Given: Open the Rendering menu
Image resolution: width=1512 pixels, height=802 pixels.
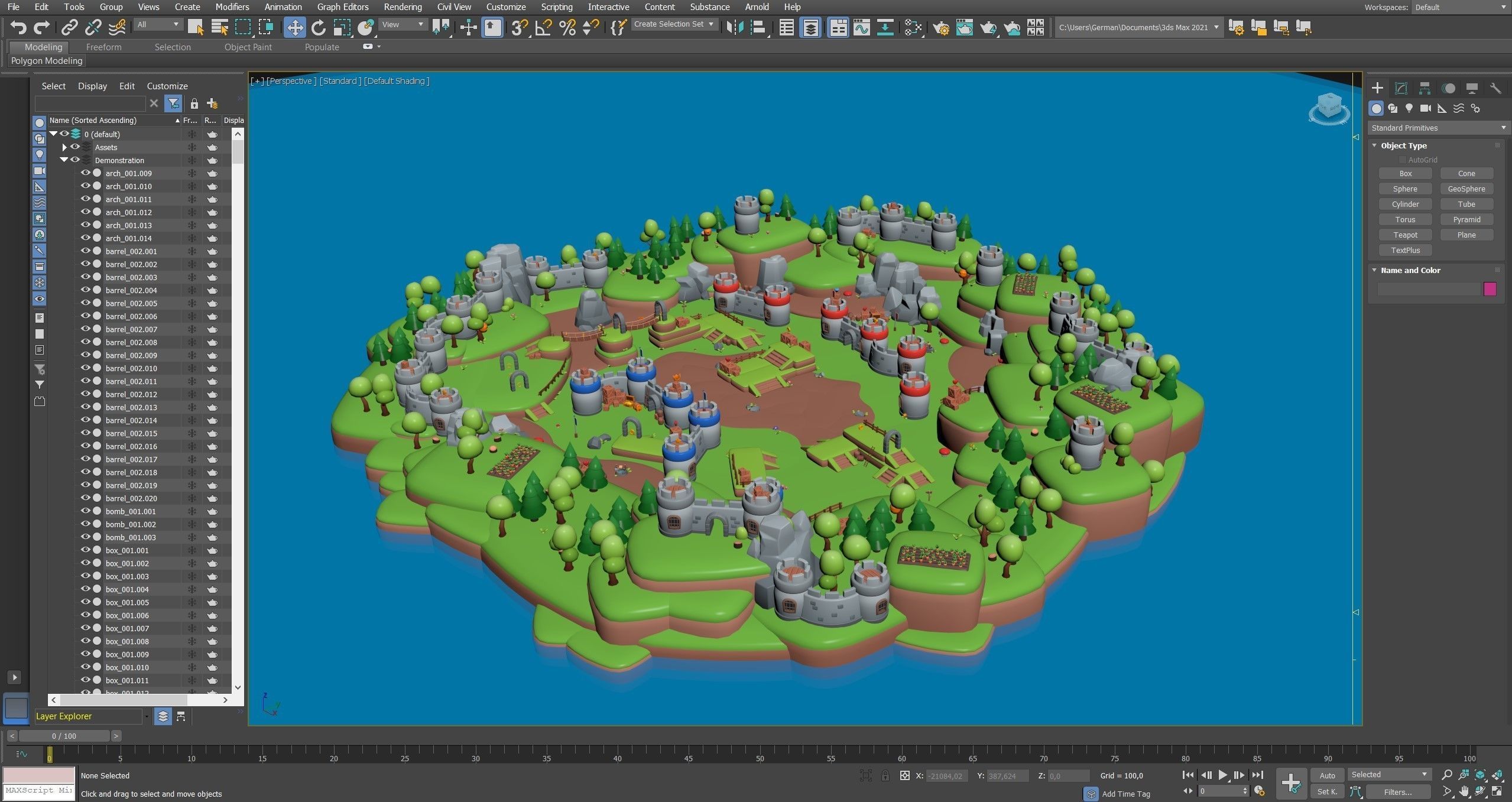Looking at the screenshot, I should tap(403, 7).
